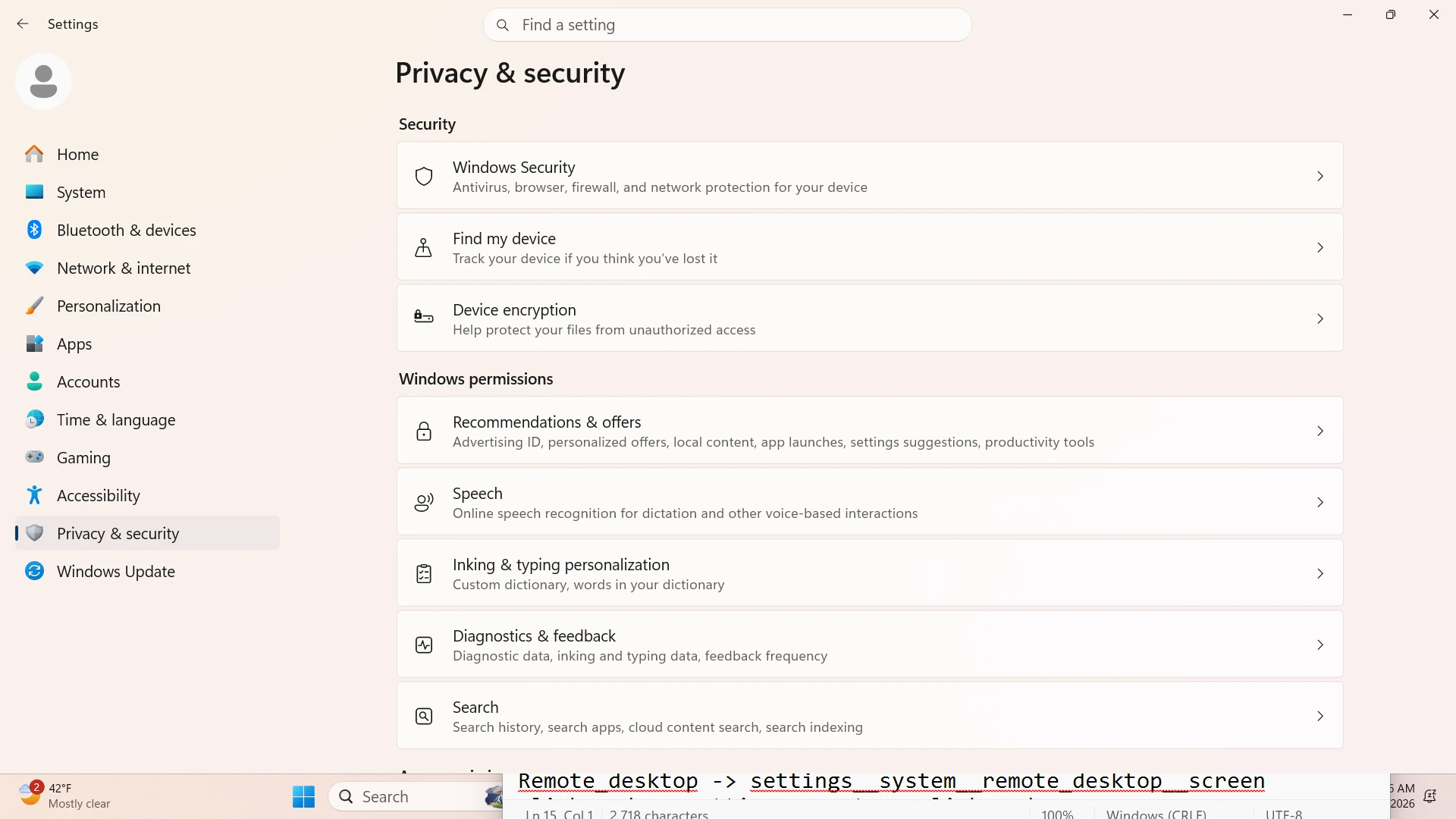1456x819 pixels.
Task: Go back with the Settings back arrow
Action: (x=23, y=24)
